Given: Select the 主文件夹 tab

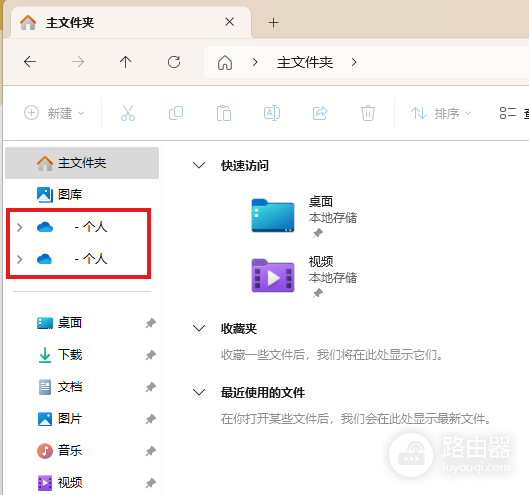Looking at the screenshot, I should tap(131, 23).
